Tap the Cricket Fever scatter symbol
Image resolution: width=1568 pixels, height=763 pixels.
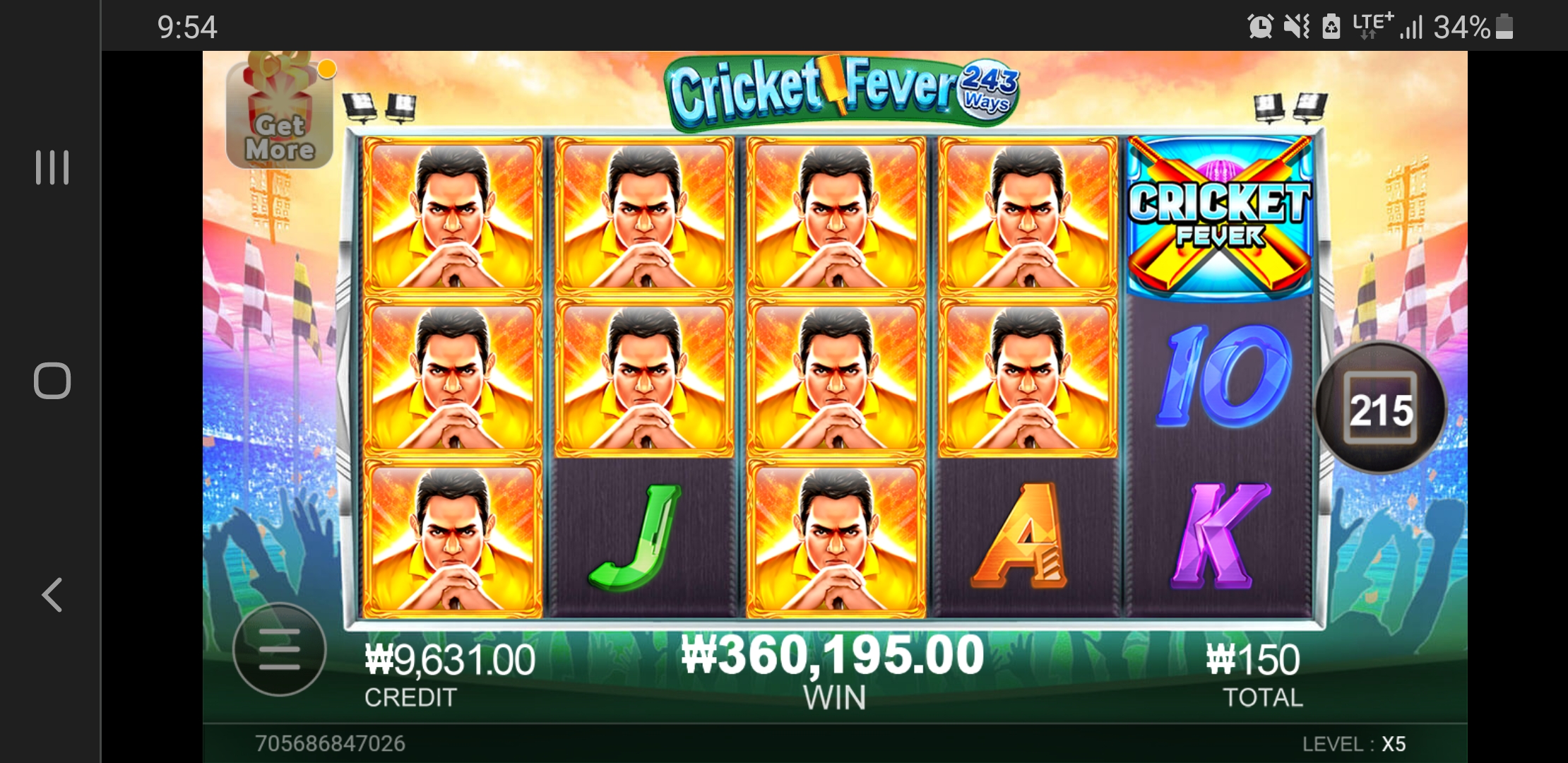pyautogui.click(x=1219, y=218)
